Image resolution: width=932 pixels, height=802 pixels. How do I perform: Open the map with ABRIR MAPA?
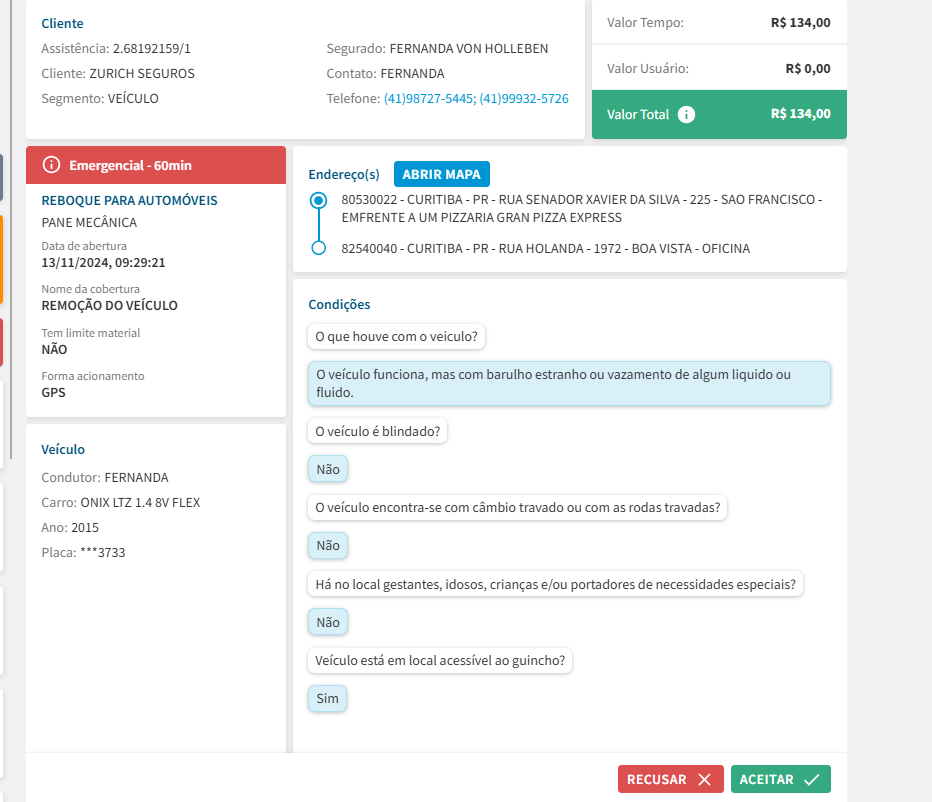[x=441, y=174]
